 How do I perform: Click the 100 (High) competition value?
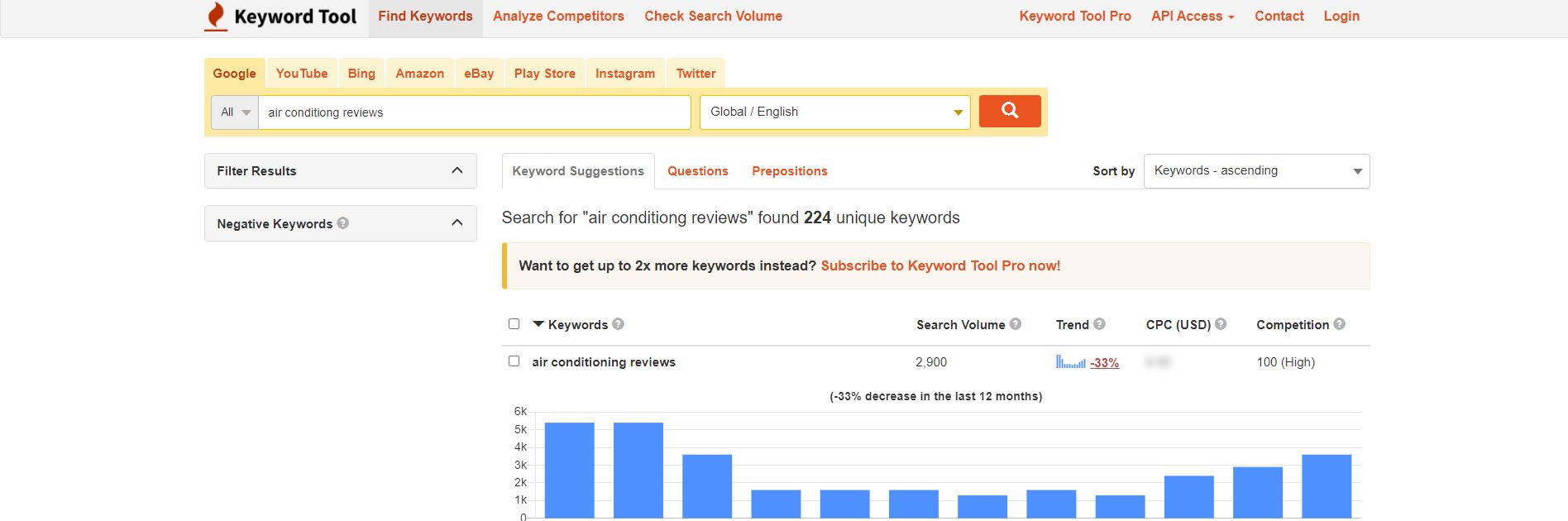(1285, 361)
